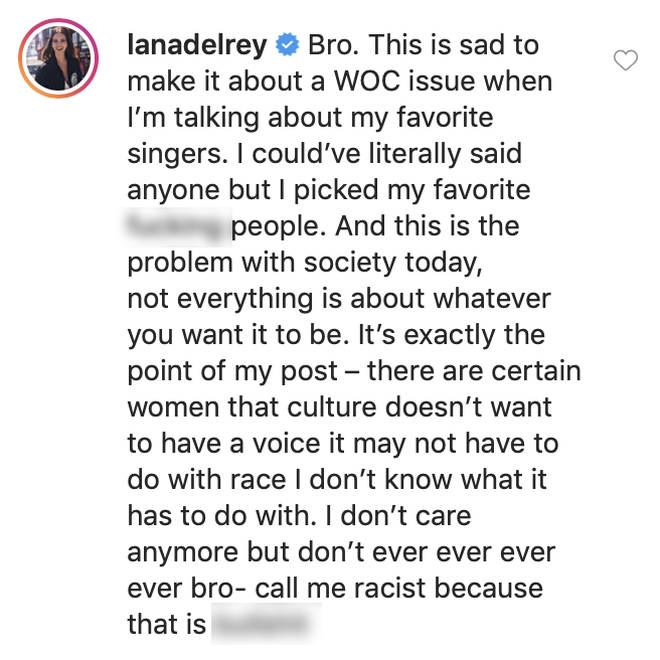Image resolution: width=660 pixels, height=660 pixels.
Task: View the story via the gradient avatar ring
Action: [x=58, y=58]
